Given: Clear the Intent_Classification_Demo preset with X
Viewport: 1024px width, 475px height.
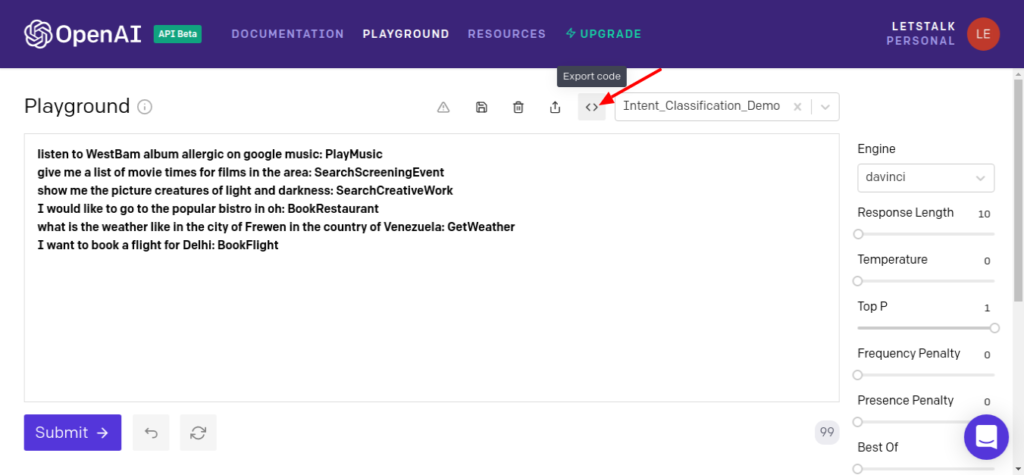Looking at the screenshot, I should [797, 107].
